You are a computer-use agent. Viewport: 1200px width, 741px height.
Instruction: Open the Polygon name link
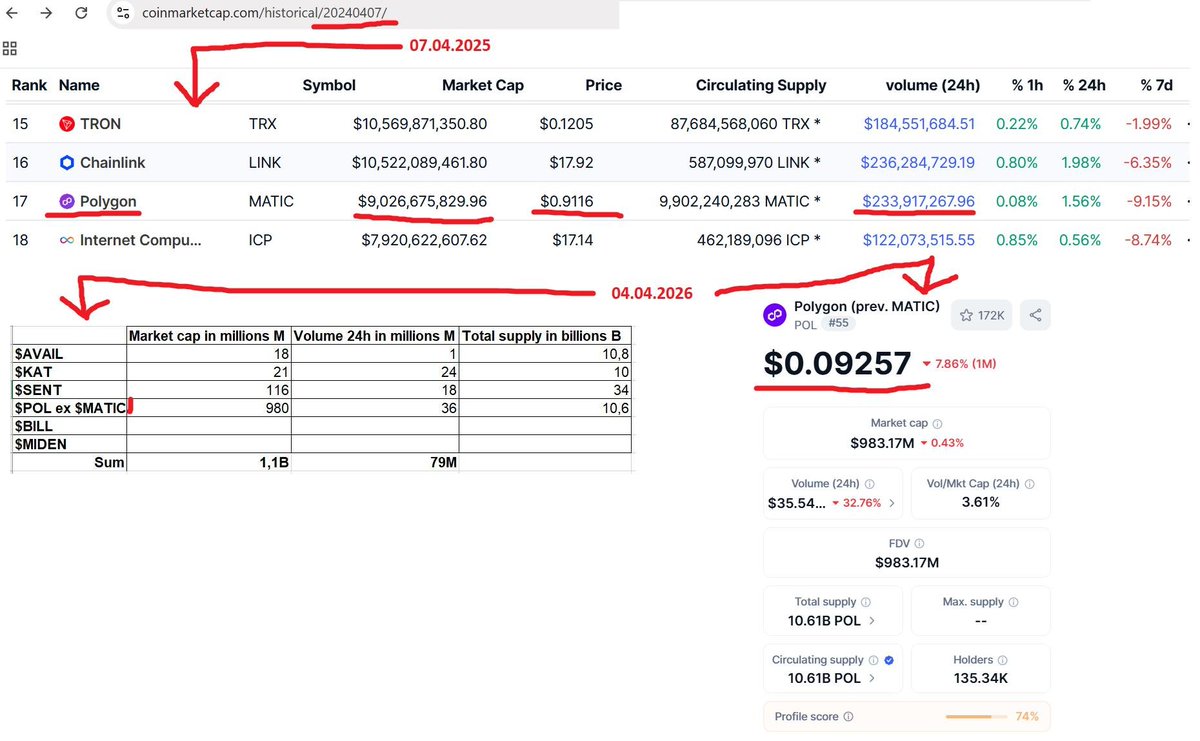point(108,201)
